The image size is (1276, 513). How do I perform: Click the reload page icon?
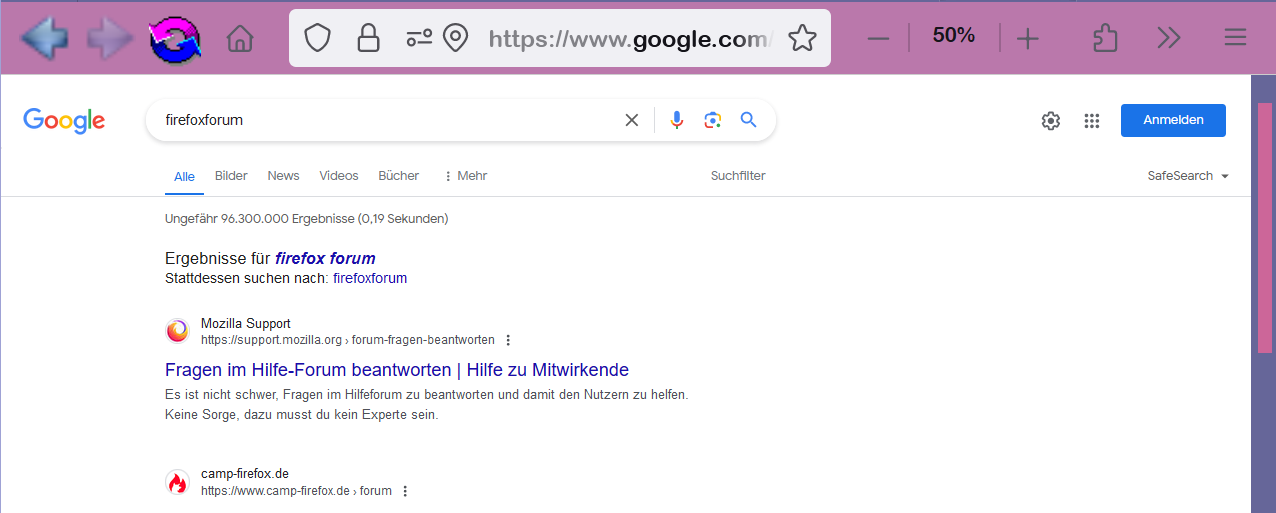point(175,39)
